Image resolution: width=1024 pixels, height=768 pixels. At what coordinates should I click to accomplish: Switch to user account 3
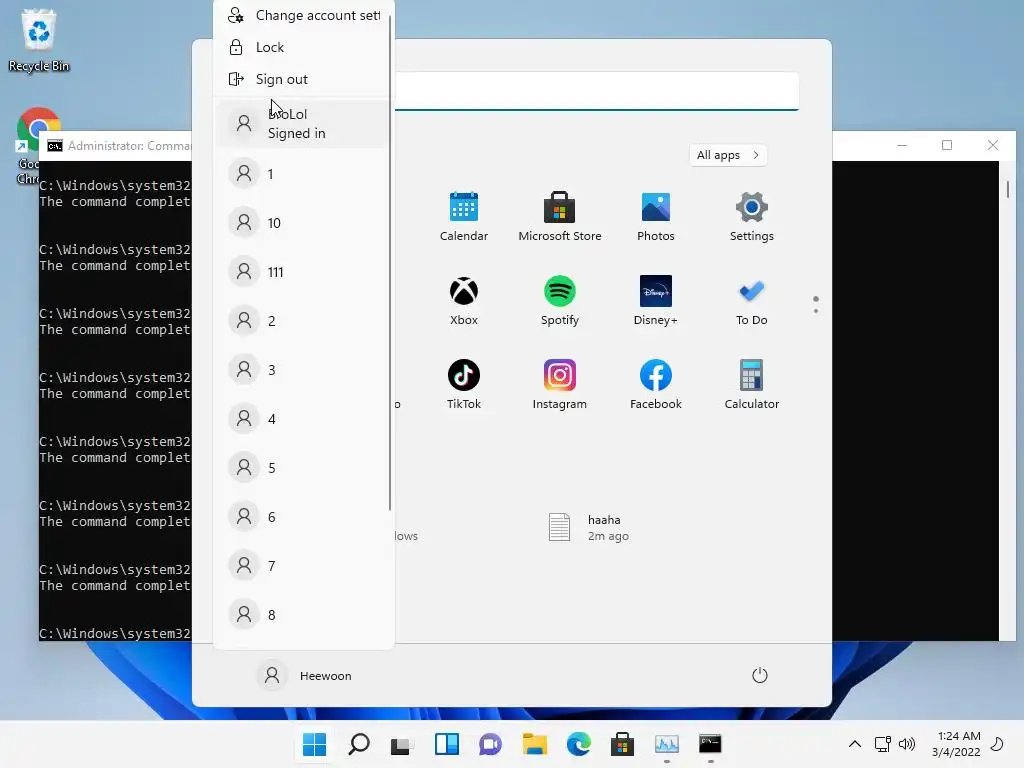(x=303, y=370)
